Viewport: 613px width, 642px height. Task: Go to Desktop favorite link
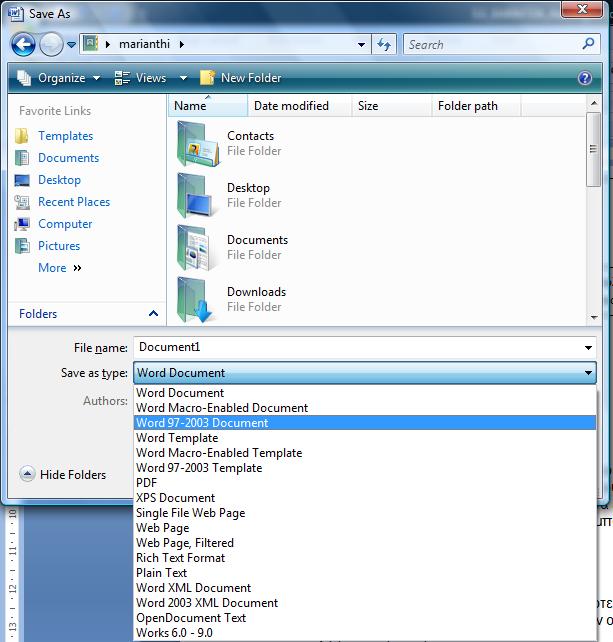click(59, 180)
